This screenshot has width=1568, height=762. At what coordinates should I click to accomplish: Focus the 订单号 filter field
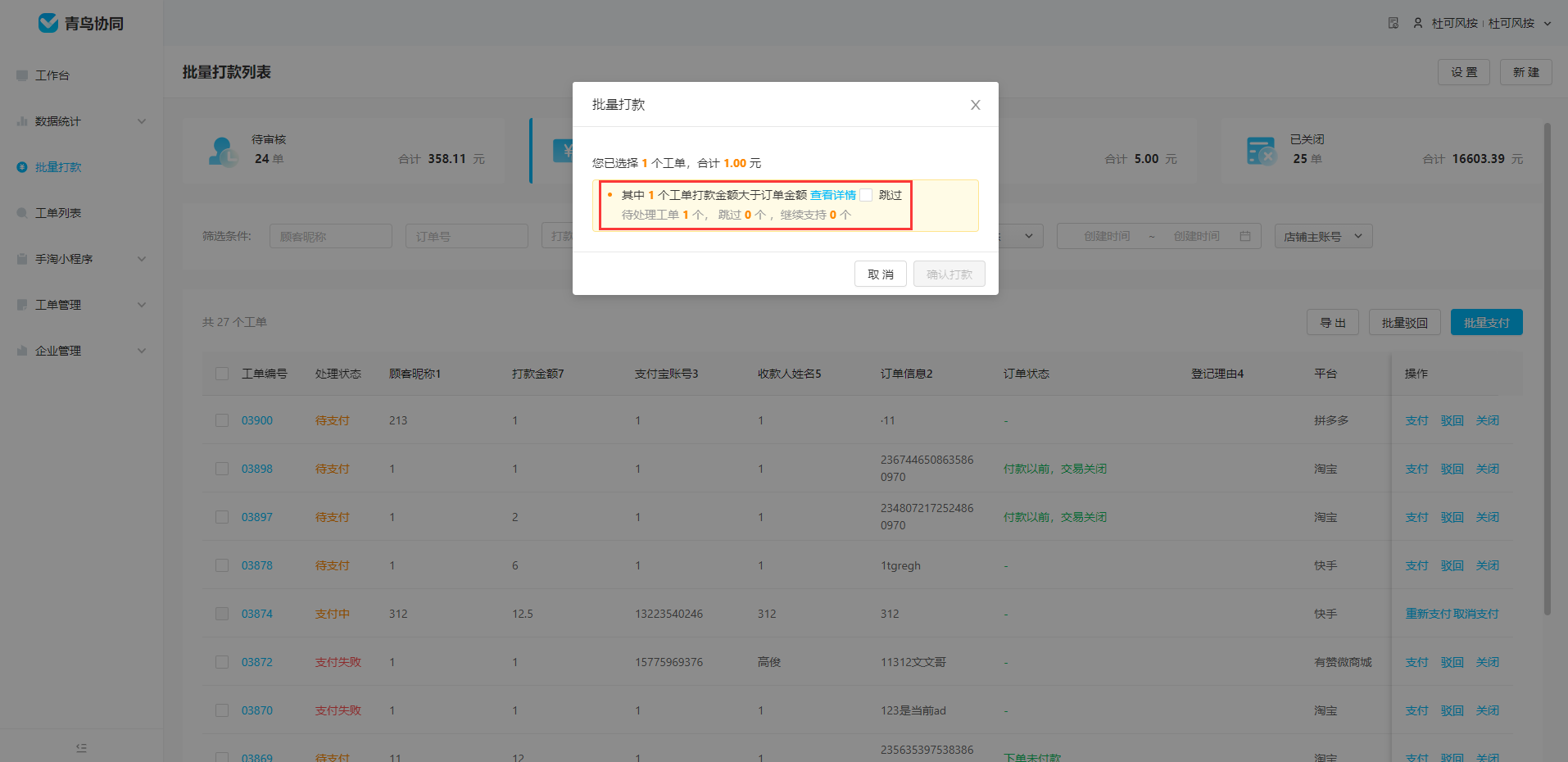[x=467, y=236]
